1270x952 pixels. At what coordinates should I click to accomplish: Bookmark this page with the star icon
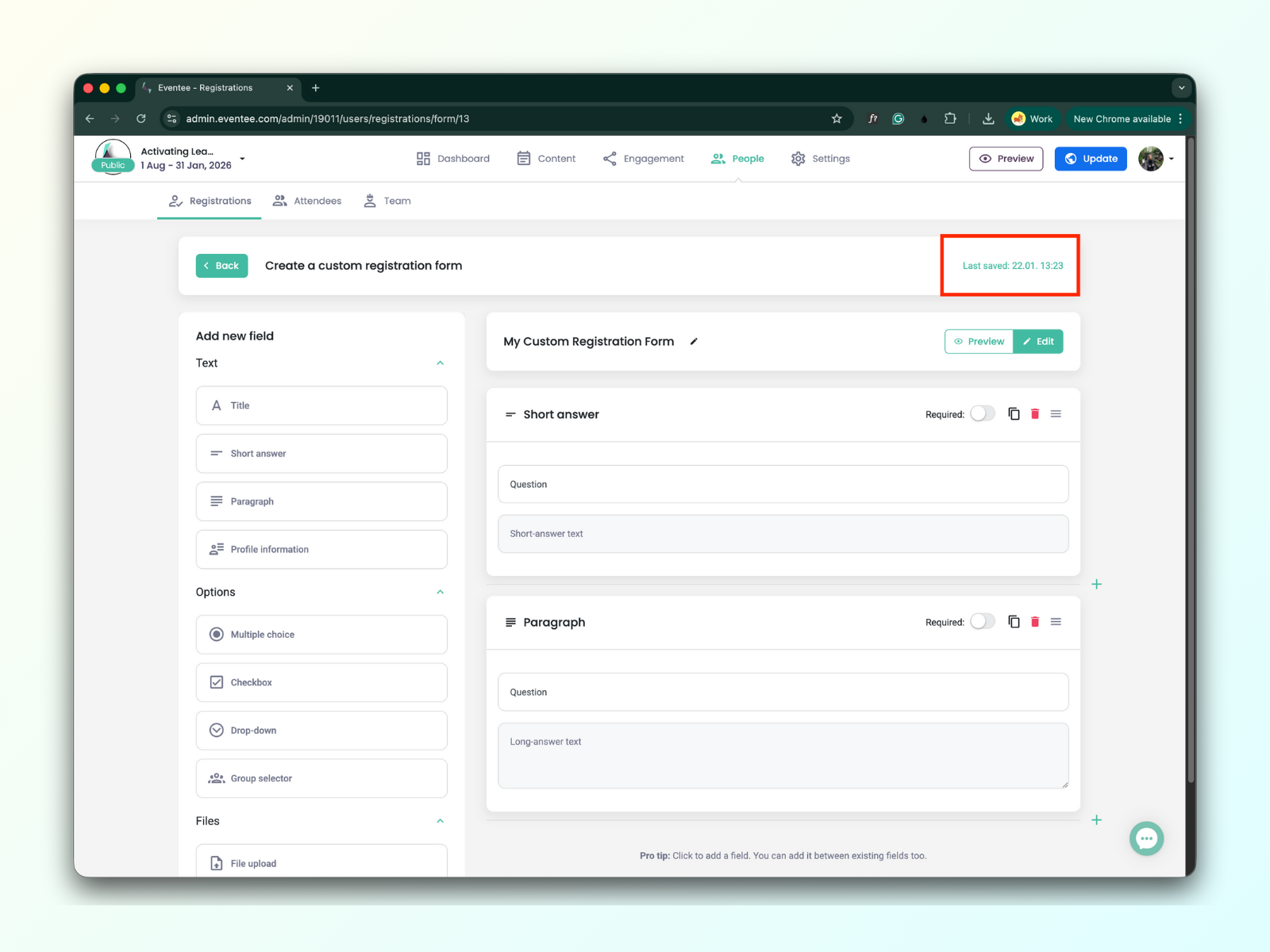coord(837,119)
